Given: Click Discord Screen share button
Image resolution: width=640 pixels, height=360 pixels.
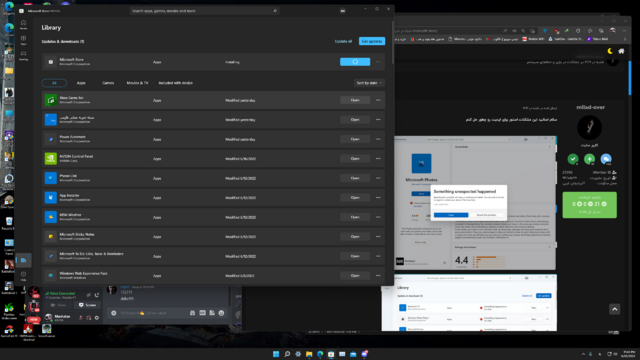Looking at the screenshot, I should [88, 305].
